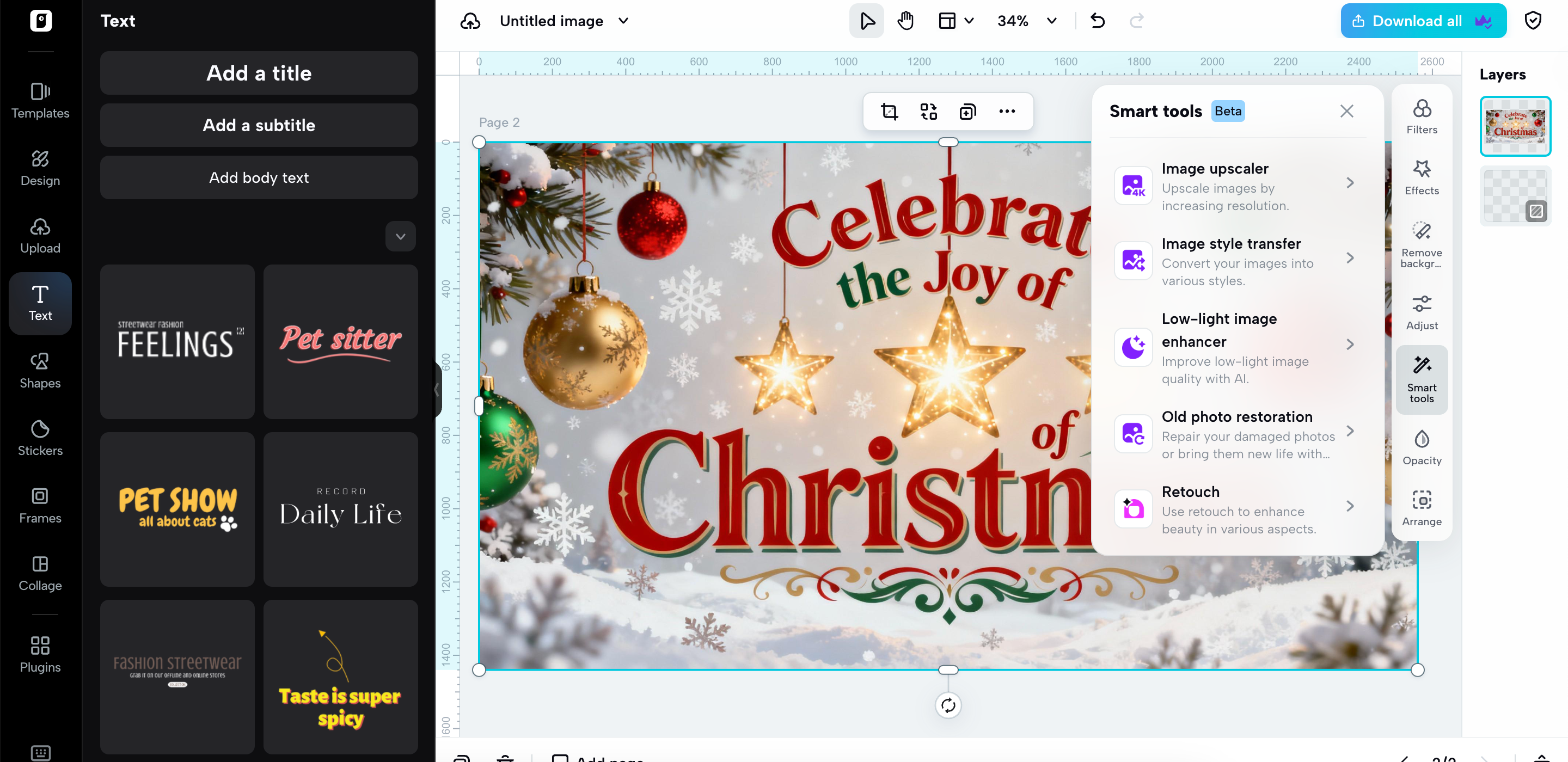The width and height of the screenshot is (1568, 762).
Task: Select the Remove background tool
Action: click(1422, 243)
